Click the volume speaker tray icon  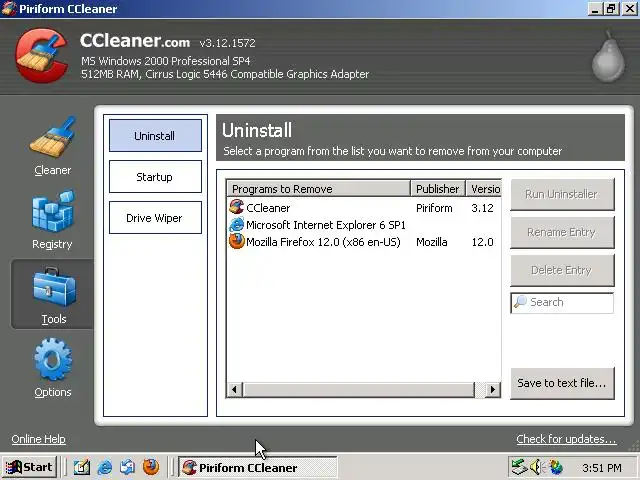tap(536, 467)
